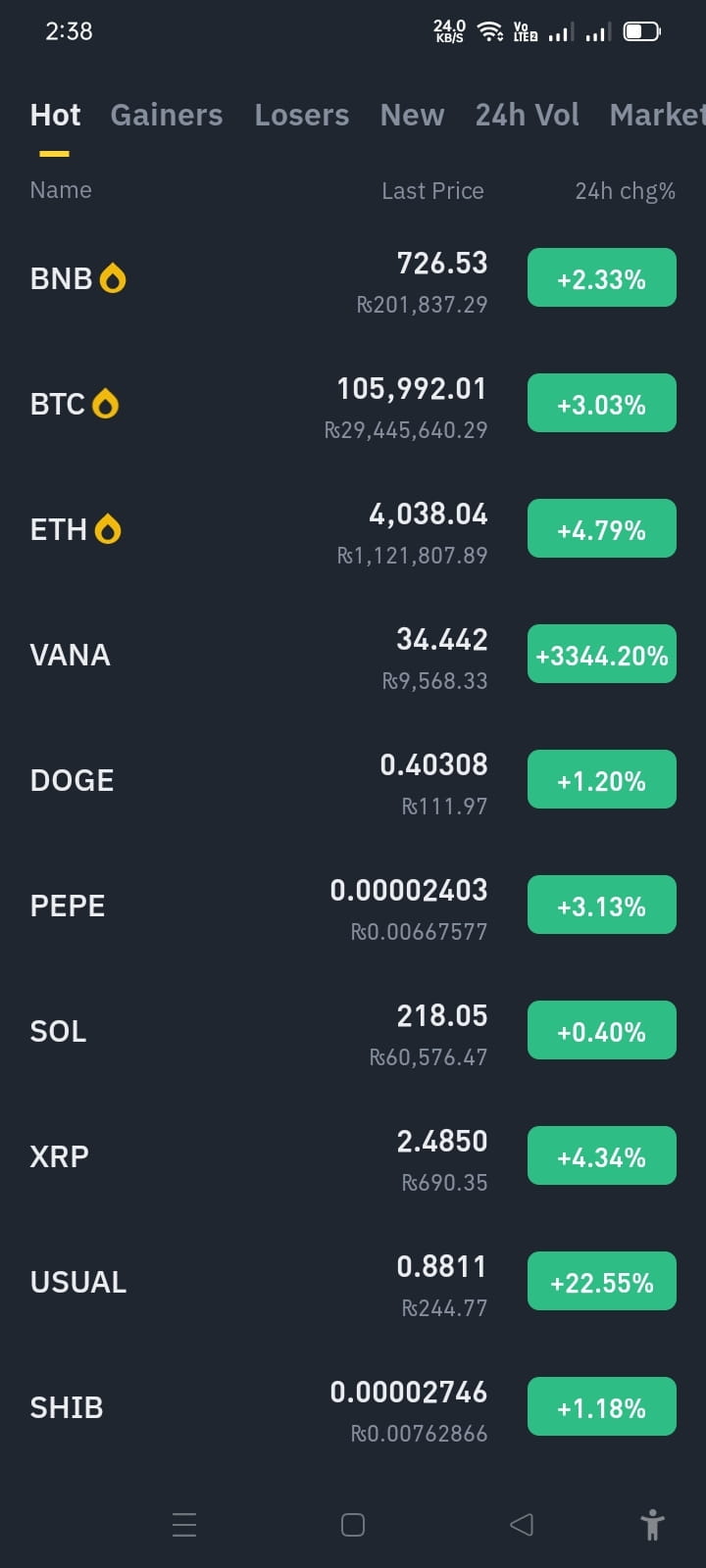
Task: Open the New listings tab
Action: [x=412, y=115]
